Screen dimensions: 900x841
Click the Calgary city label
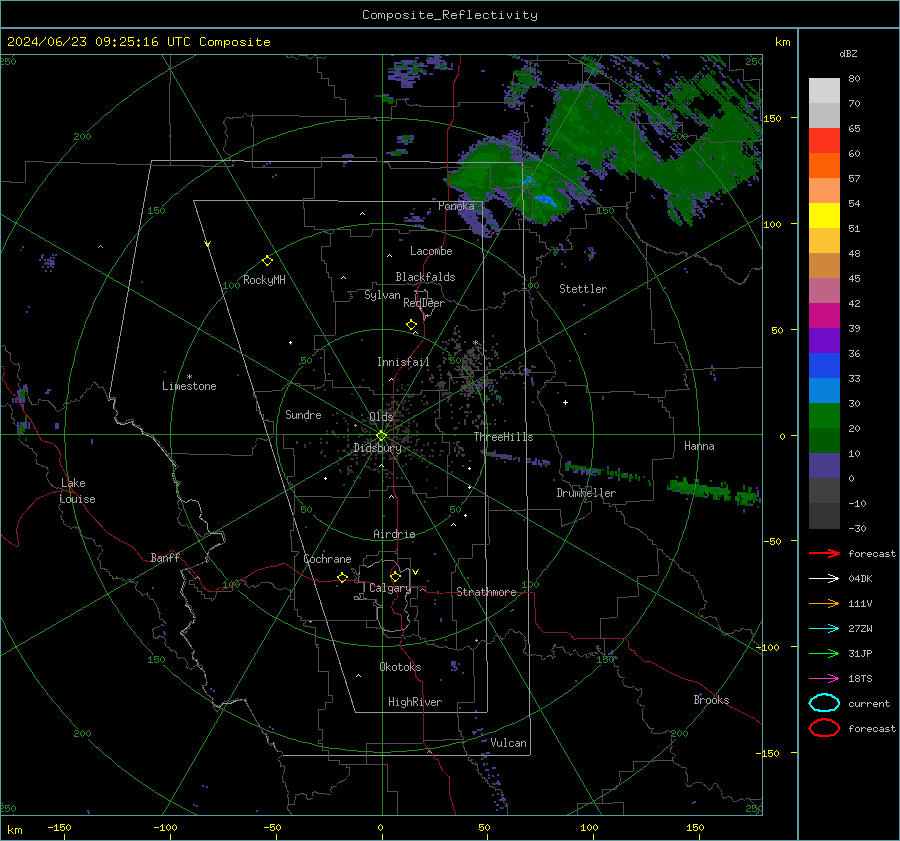(390, 588)
